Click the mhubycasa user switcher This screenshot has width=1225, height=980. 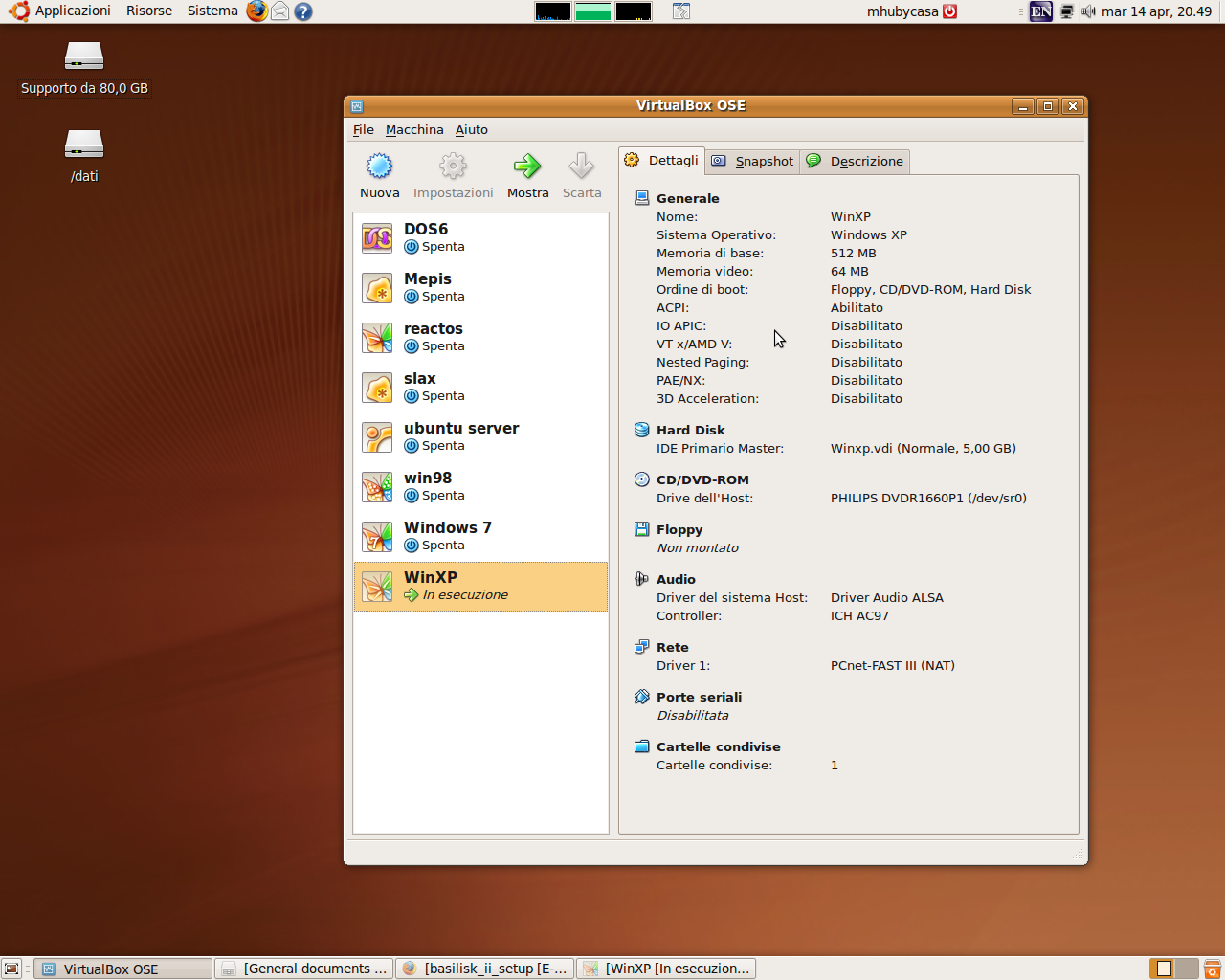[x=912, y=11]
